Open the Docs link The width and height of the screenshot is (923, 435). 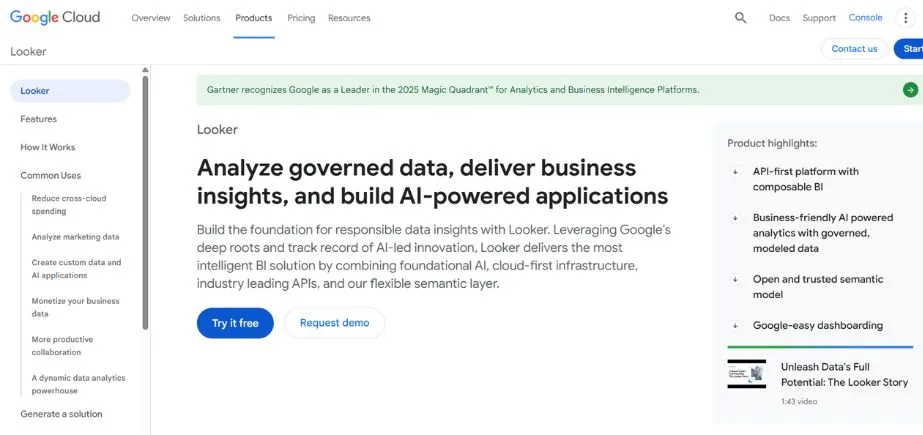point(779,18)
